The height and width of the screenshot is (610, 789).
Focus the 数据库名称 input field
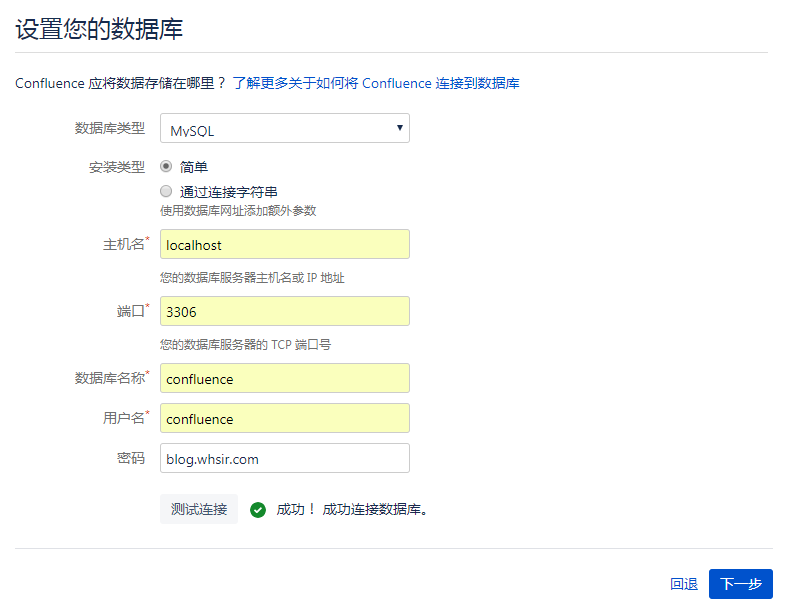tap(285, 378)
